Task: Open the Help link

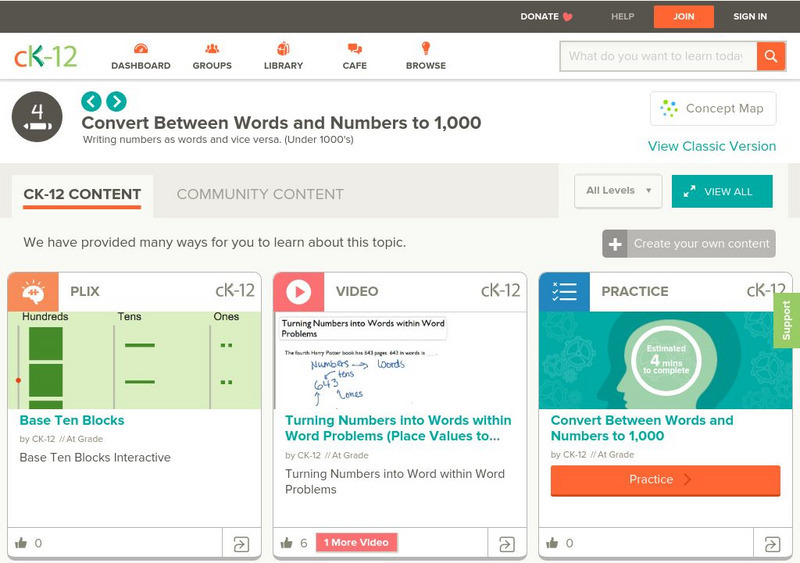Action: coord(622,16)
